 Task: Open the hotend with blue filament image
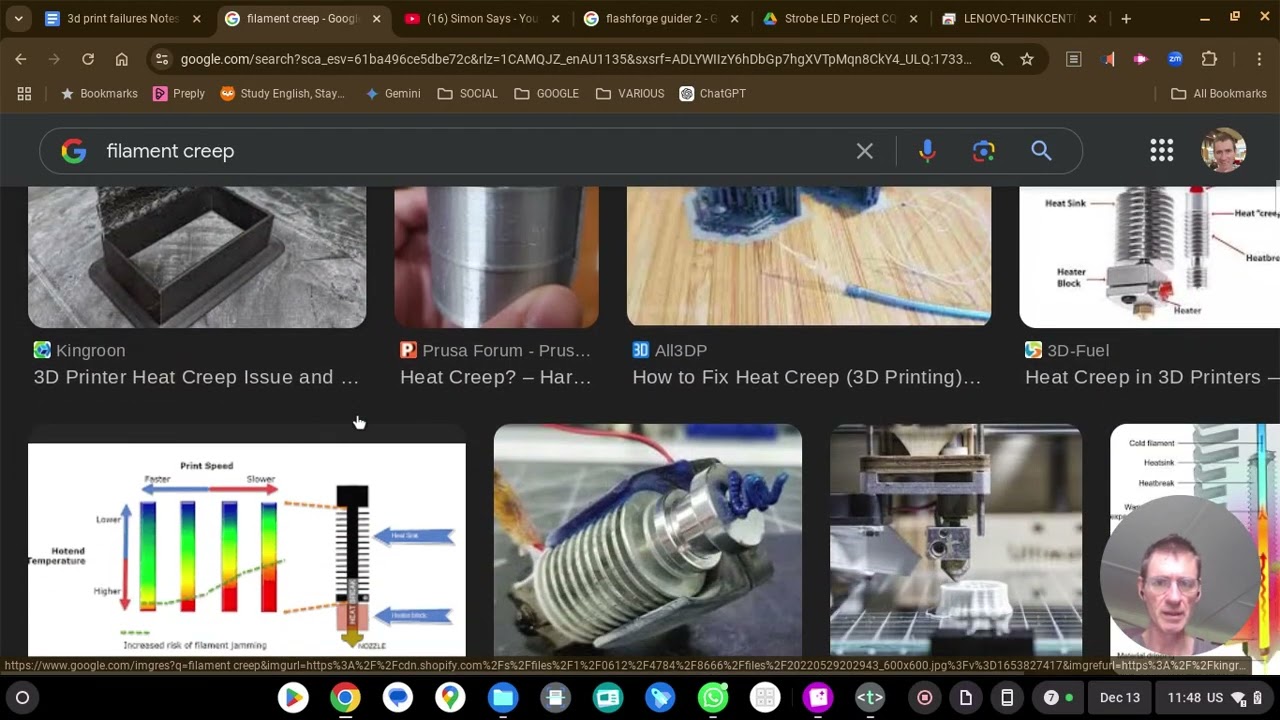click(648, 540)
